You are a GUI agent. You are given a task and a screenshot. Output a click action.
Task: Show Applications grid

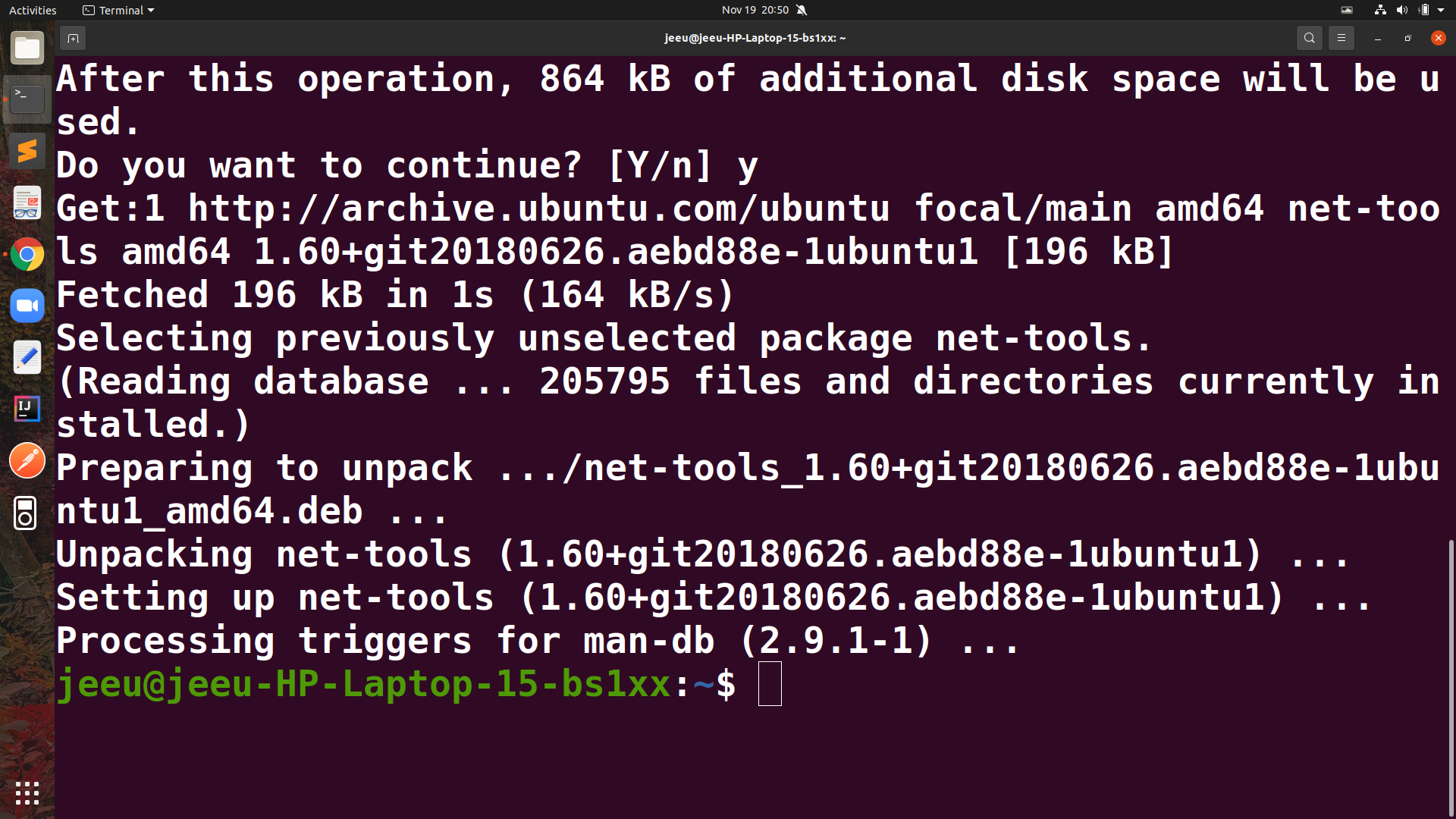(x=27, y=793)
